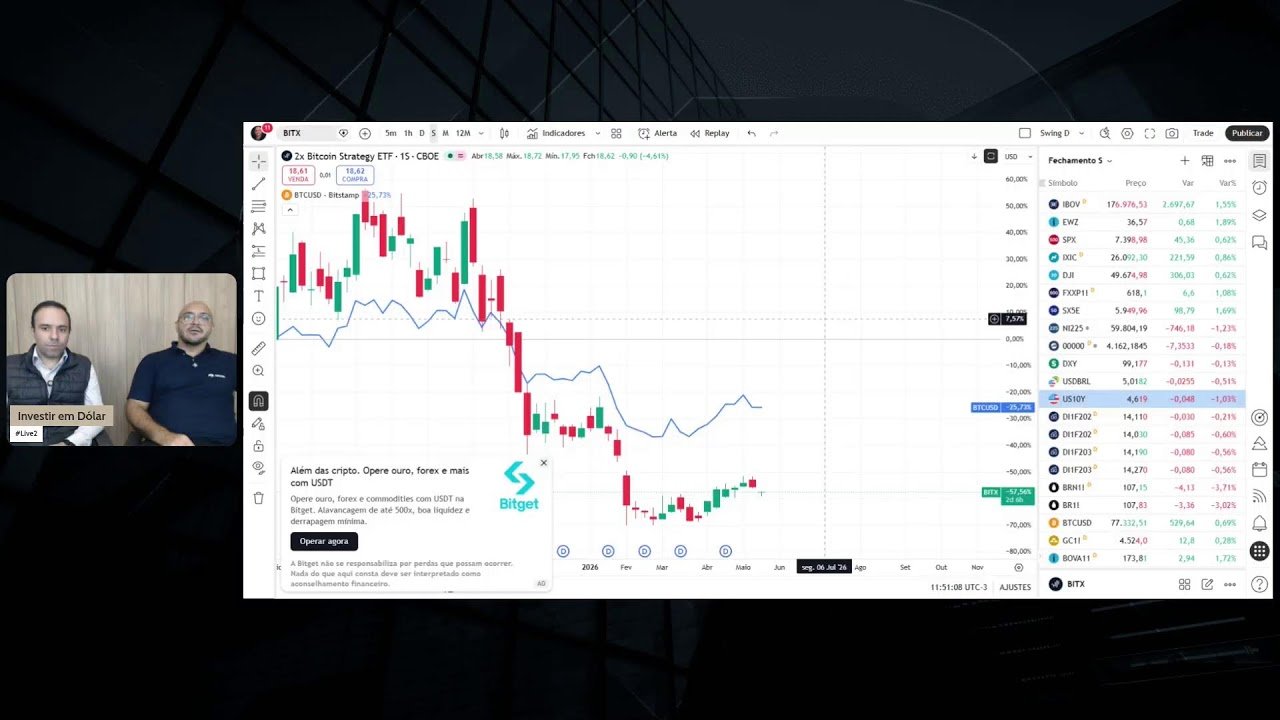Switch to the 5m timeframe
This screenshot has width=1280, height=720.
tap(391, 133)
